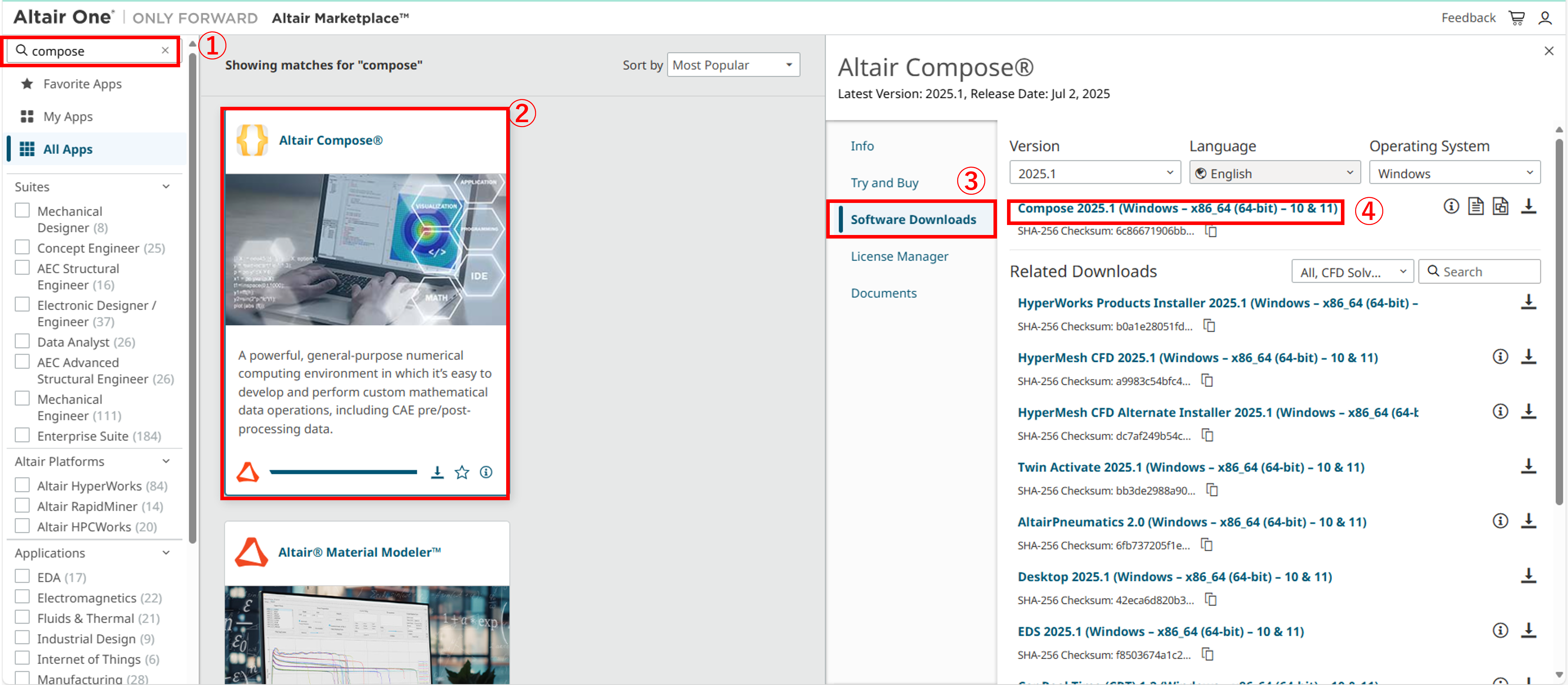This screenshot has height=685, width=1568.
Task: Check the Concept Engineer suite filter
Action: [x=22, y=247]
